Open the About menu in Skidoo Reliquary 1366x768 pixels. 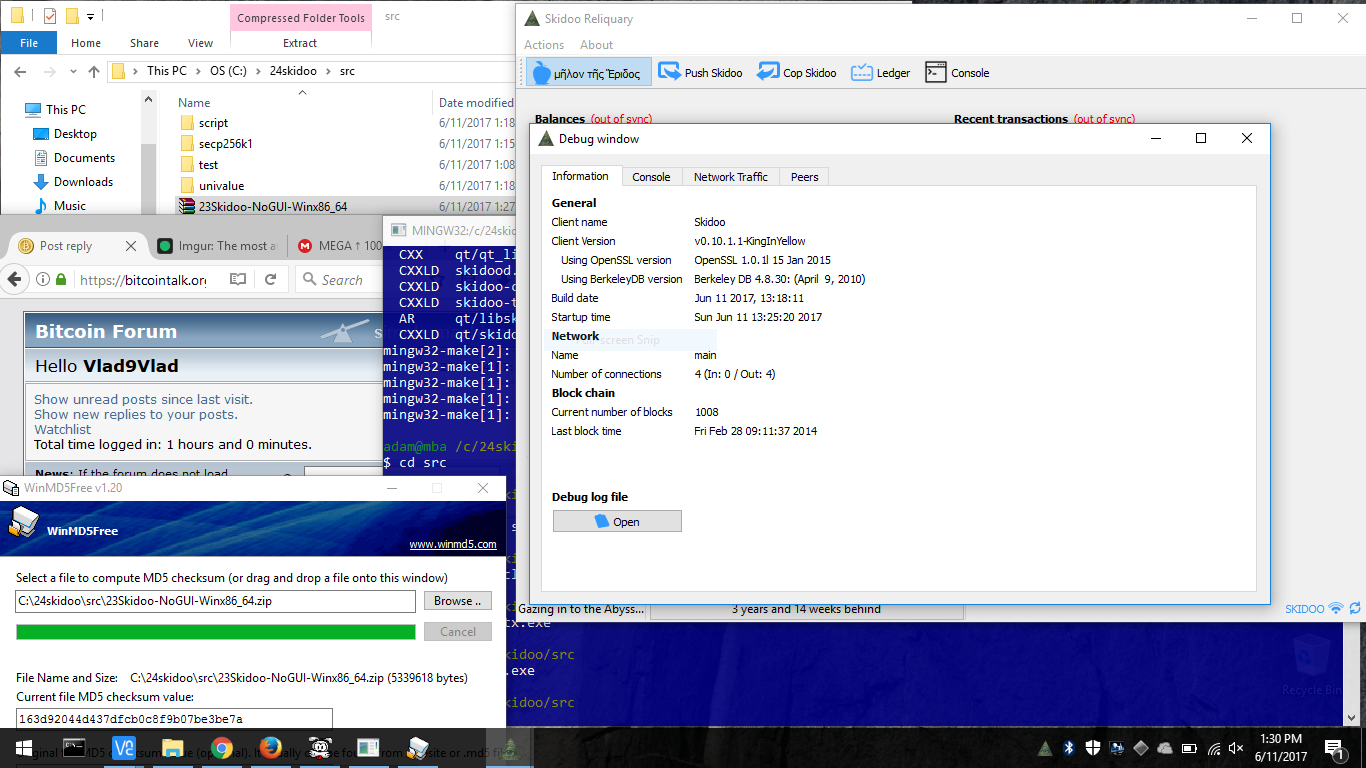pyautogui.click(x=597, y=45)
